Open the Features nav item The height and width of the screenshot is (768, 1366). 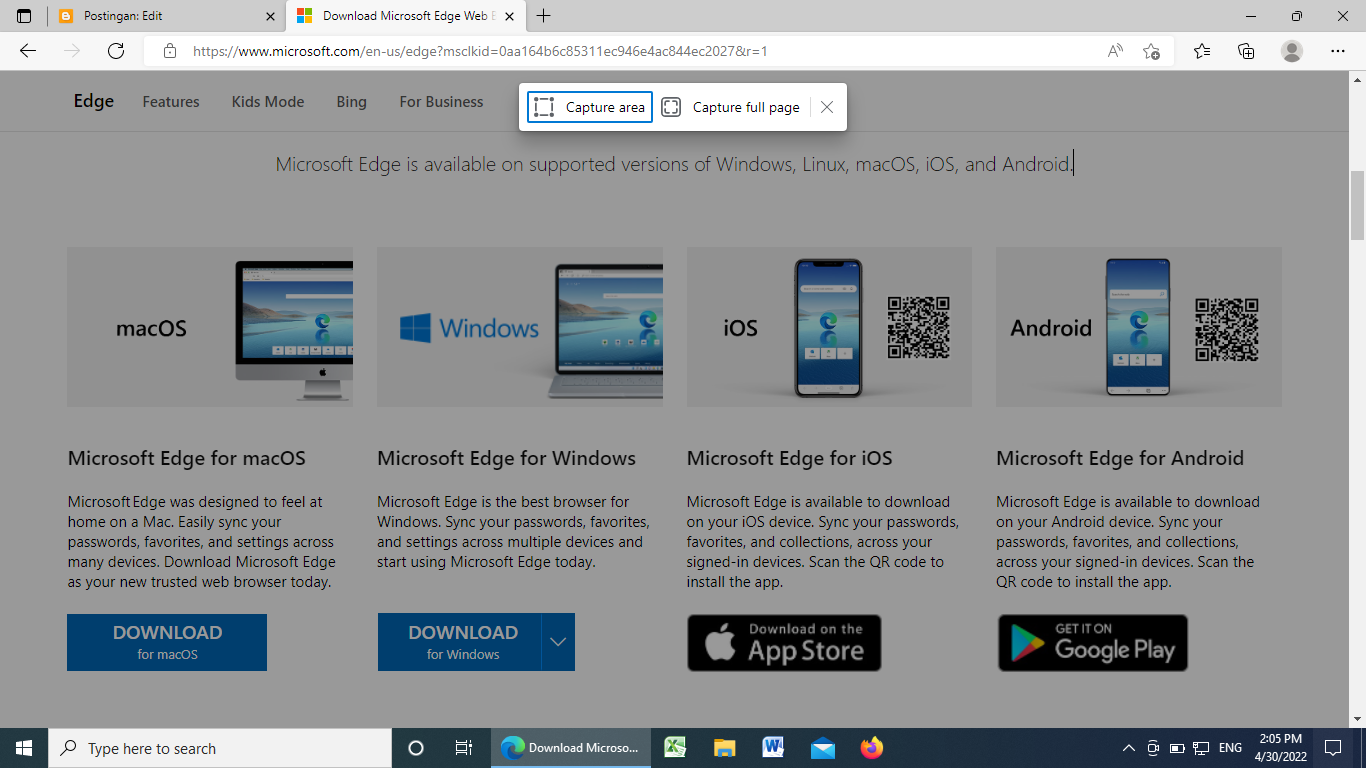pyautogui.click(x=171, y=102)
